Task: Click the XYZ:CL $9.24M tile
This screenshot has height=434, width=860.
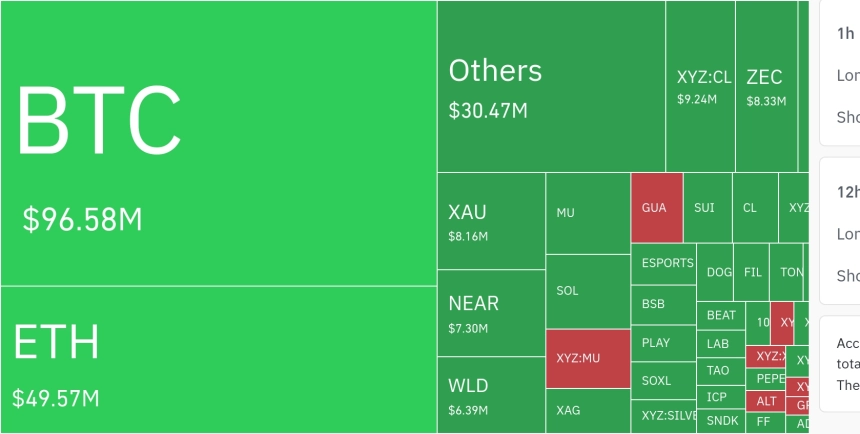Action: pos(700,86)
